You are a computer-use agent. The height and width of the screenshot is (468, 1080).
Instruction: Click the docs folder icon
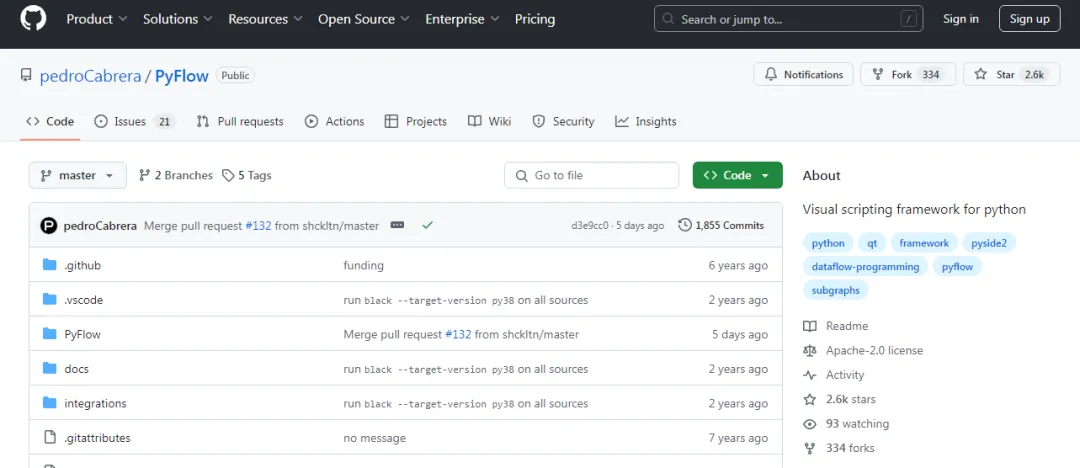click(x=49, y=369)
